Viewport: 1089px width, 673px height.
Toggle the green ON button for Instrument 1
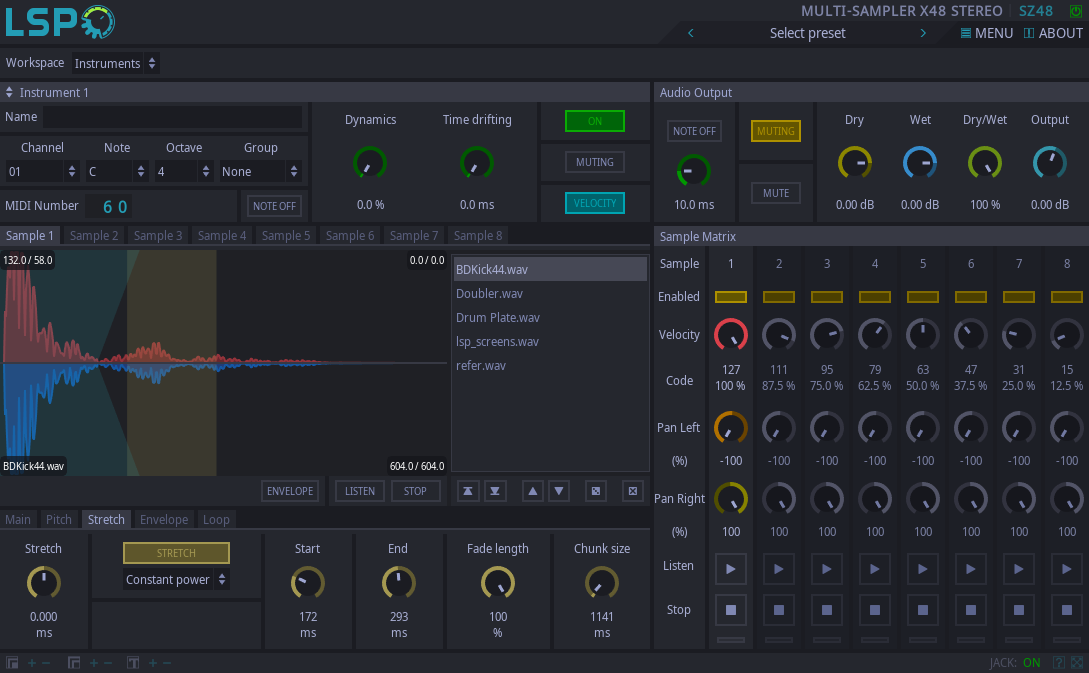[x=595, y=121]
